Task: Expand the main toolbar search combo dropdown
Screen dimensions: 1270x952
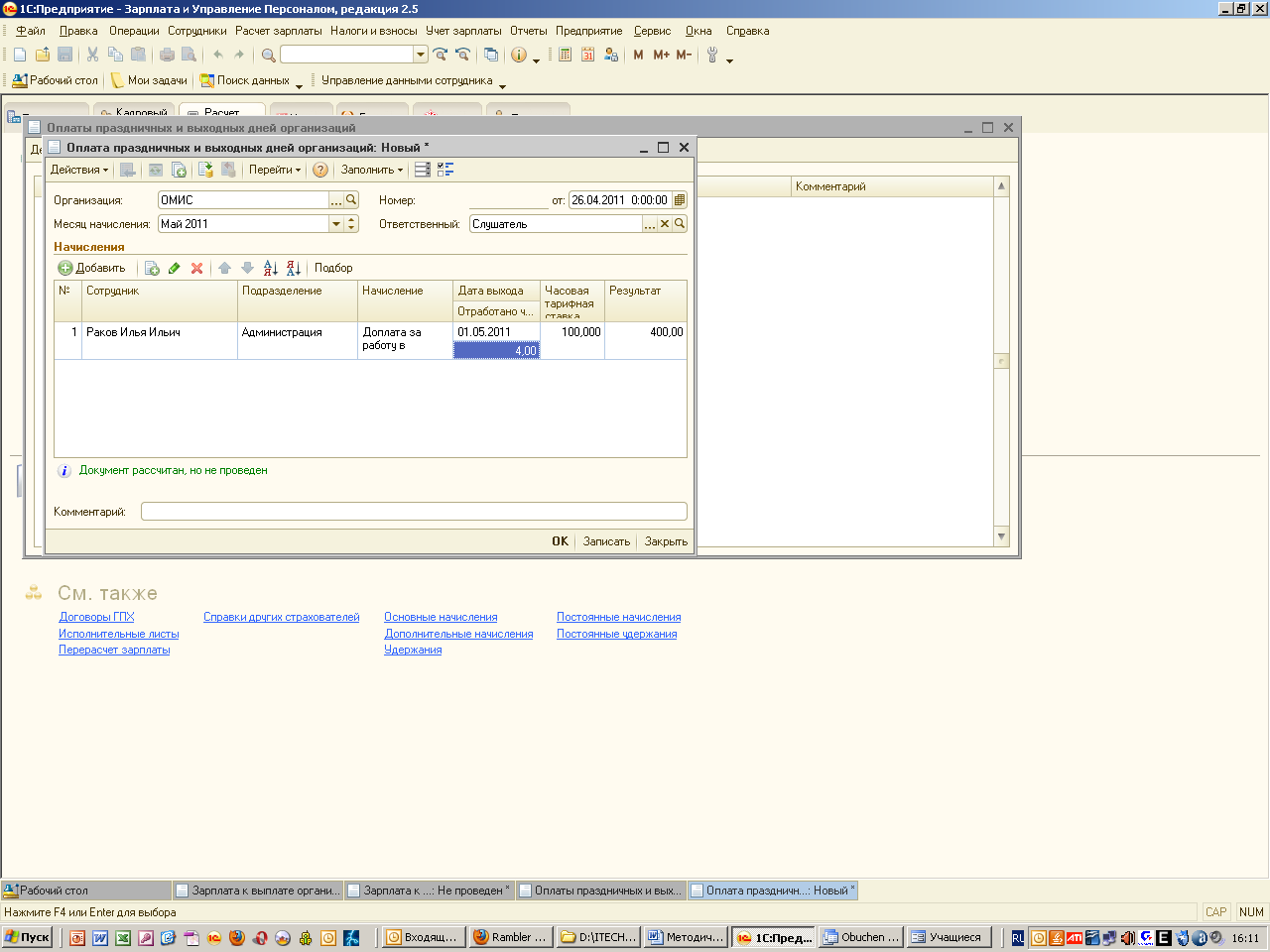Action: 421,55
